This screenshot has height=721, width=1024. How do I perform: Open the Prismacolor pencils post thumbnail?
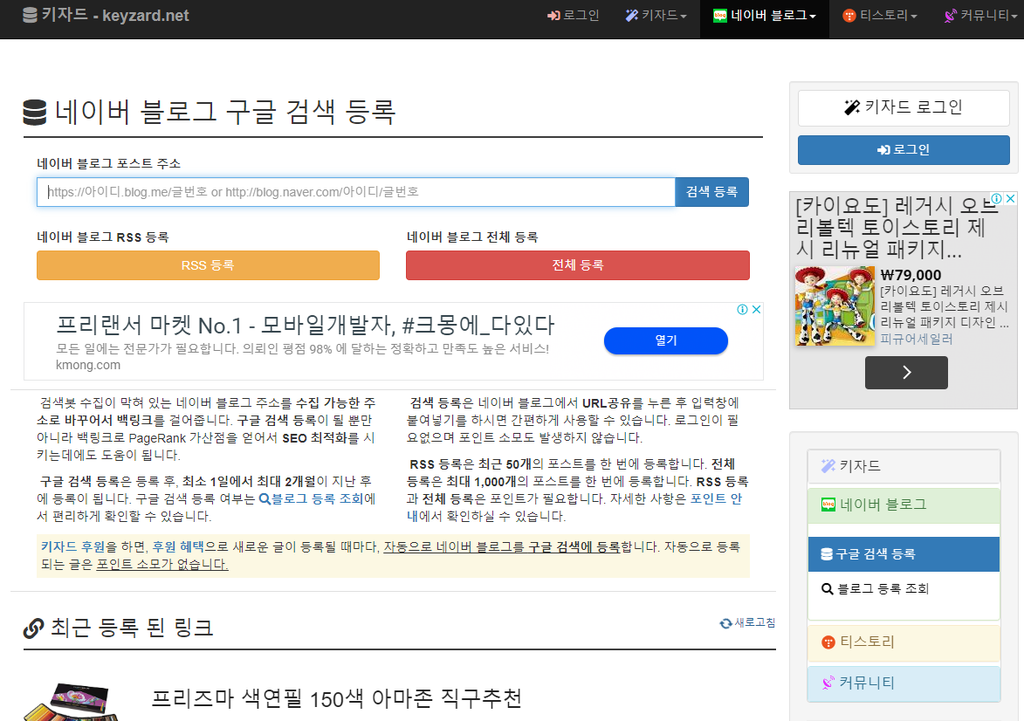point(71,701)
